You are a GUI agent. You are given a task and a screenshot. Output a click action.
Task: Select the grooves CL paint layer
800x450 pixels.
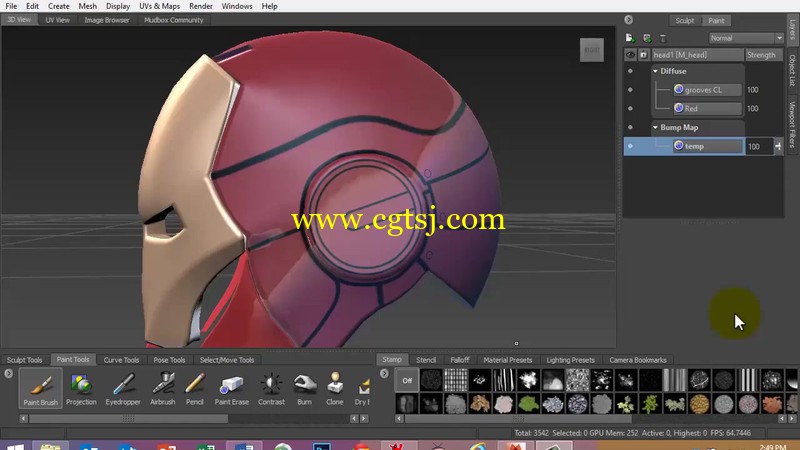pos(707,90)
